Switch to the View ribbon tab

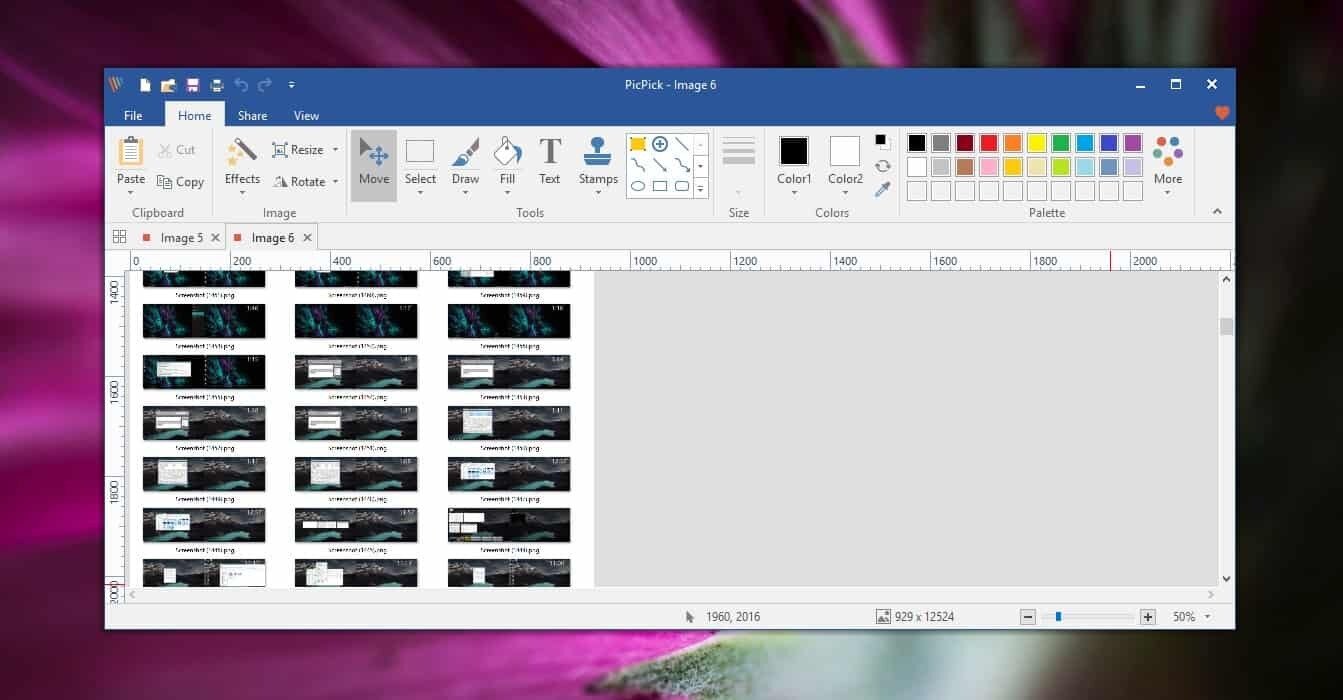[306, 115]
